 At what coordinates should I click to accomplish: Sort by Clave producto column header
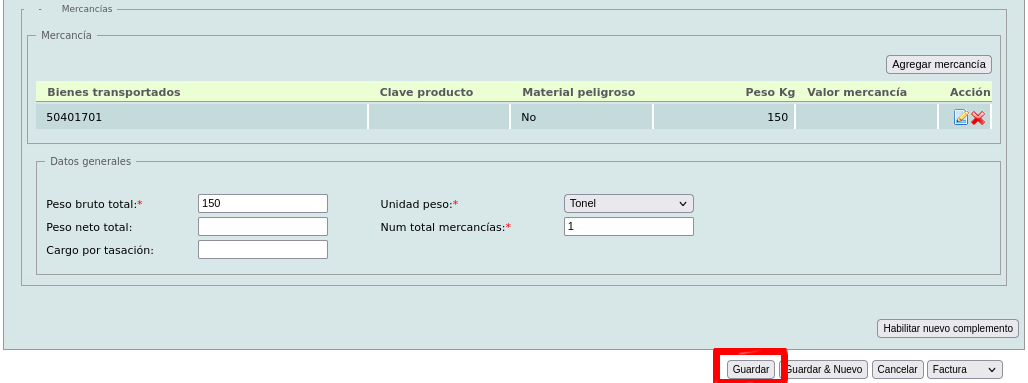pos(426,92)
